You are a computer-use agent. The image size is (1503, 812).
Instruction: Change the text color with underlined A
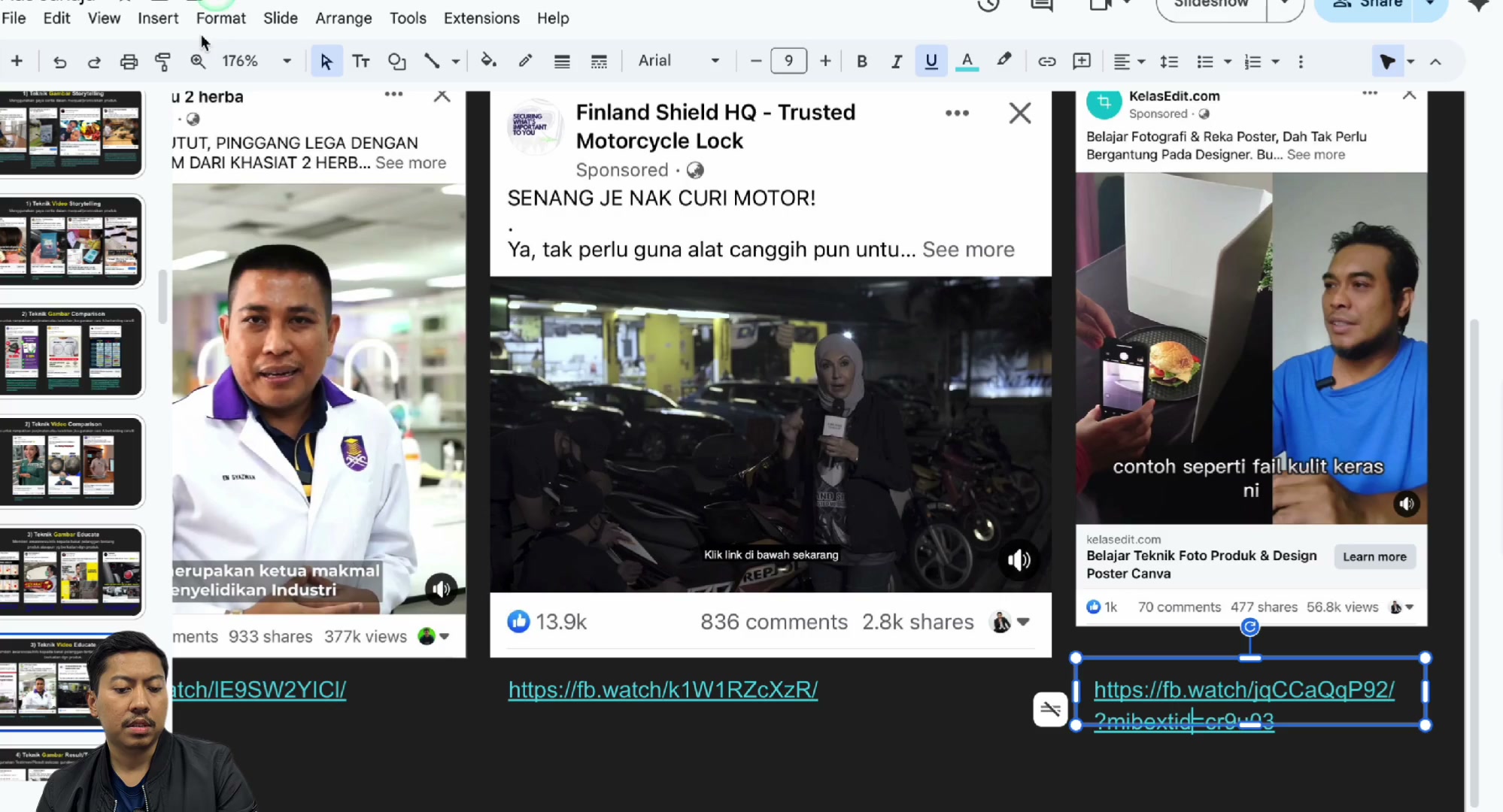(967, 62)
